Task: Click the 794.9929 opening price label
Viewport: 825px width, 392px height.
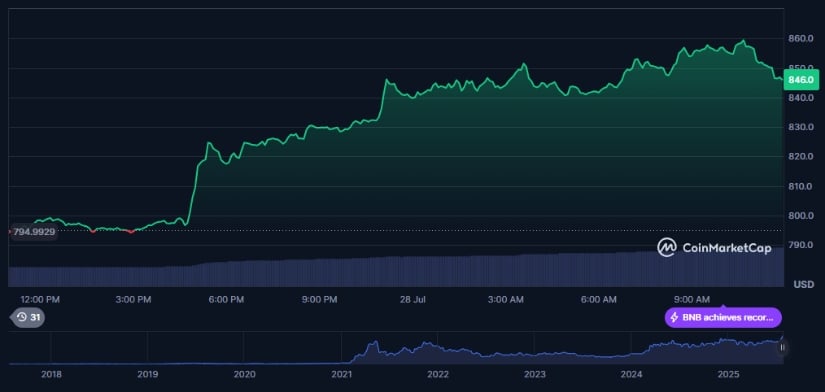Action: pyautogui.click(x=33, y=232)
